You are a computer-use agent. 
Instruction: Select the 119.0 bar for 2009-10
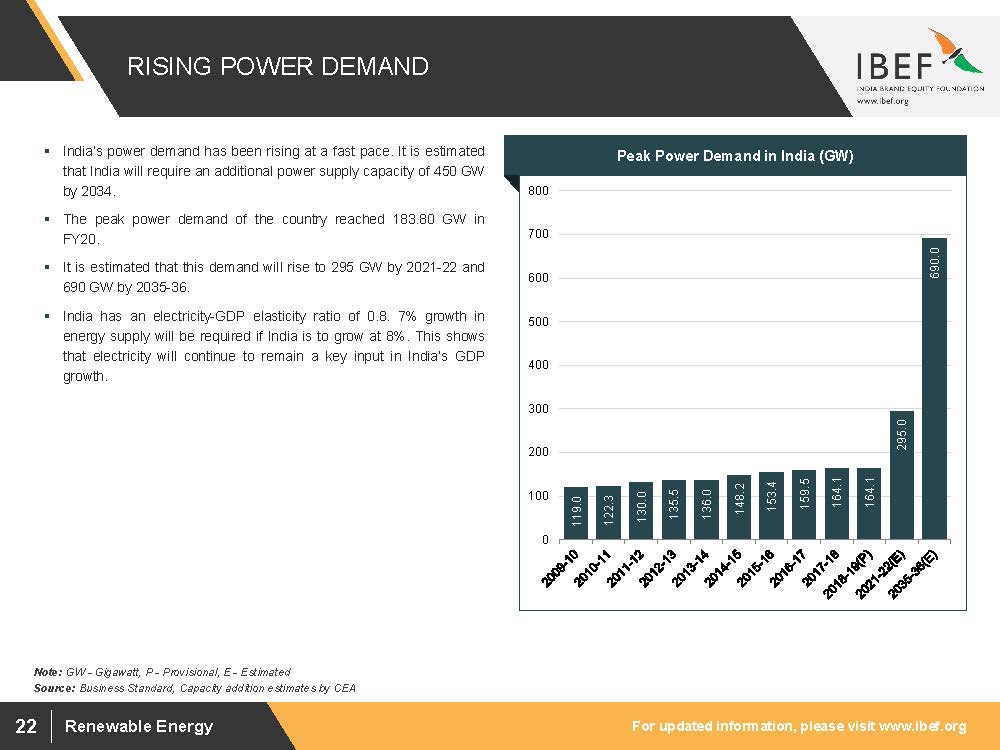576,513
